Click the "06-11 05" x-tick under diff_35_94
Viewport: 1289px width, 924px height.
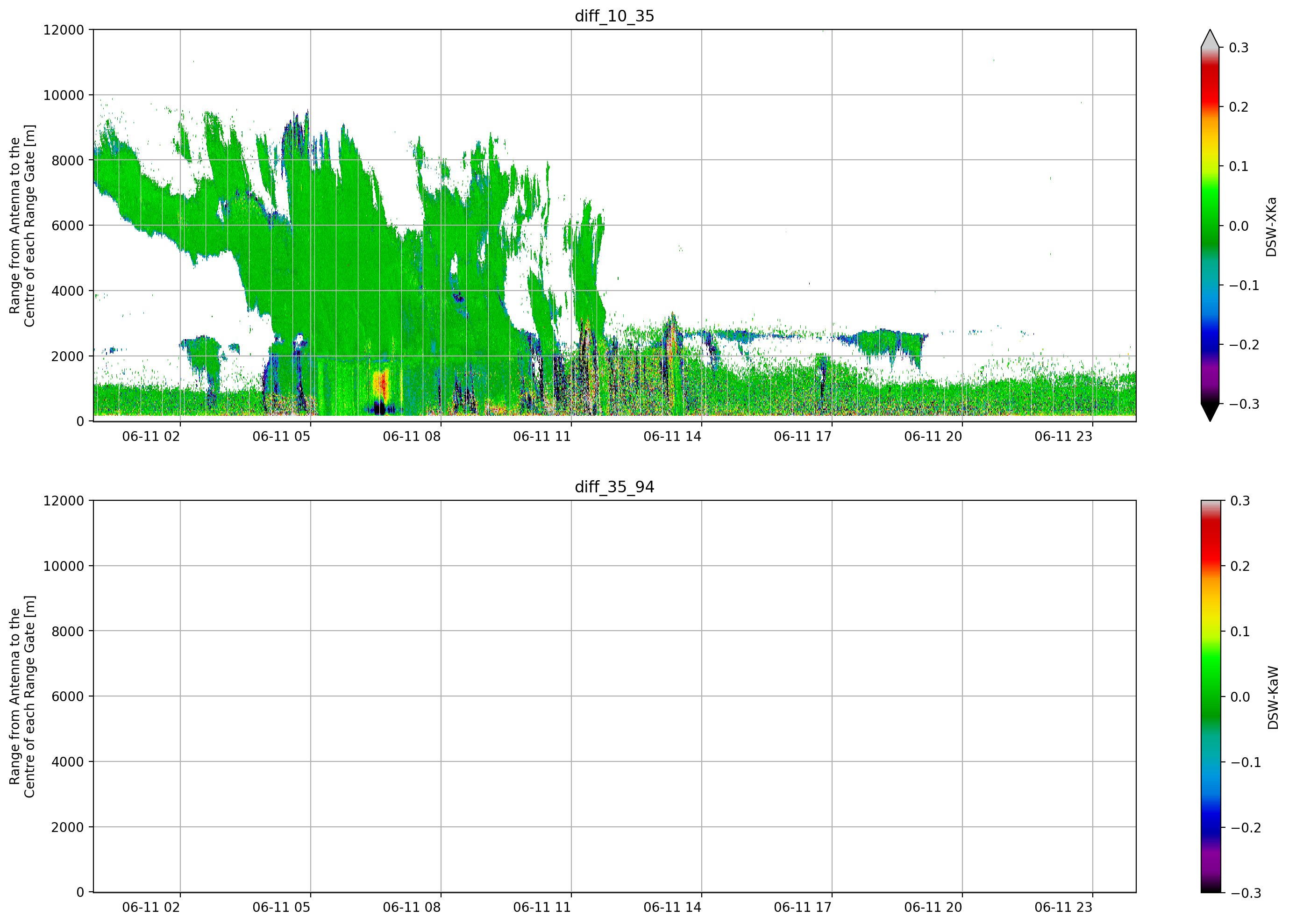pyautogui.click(x=281, y=908)
